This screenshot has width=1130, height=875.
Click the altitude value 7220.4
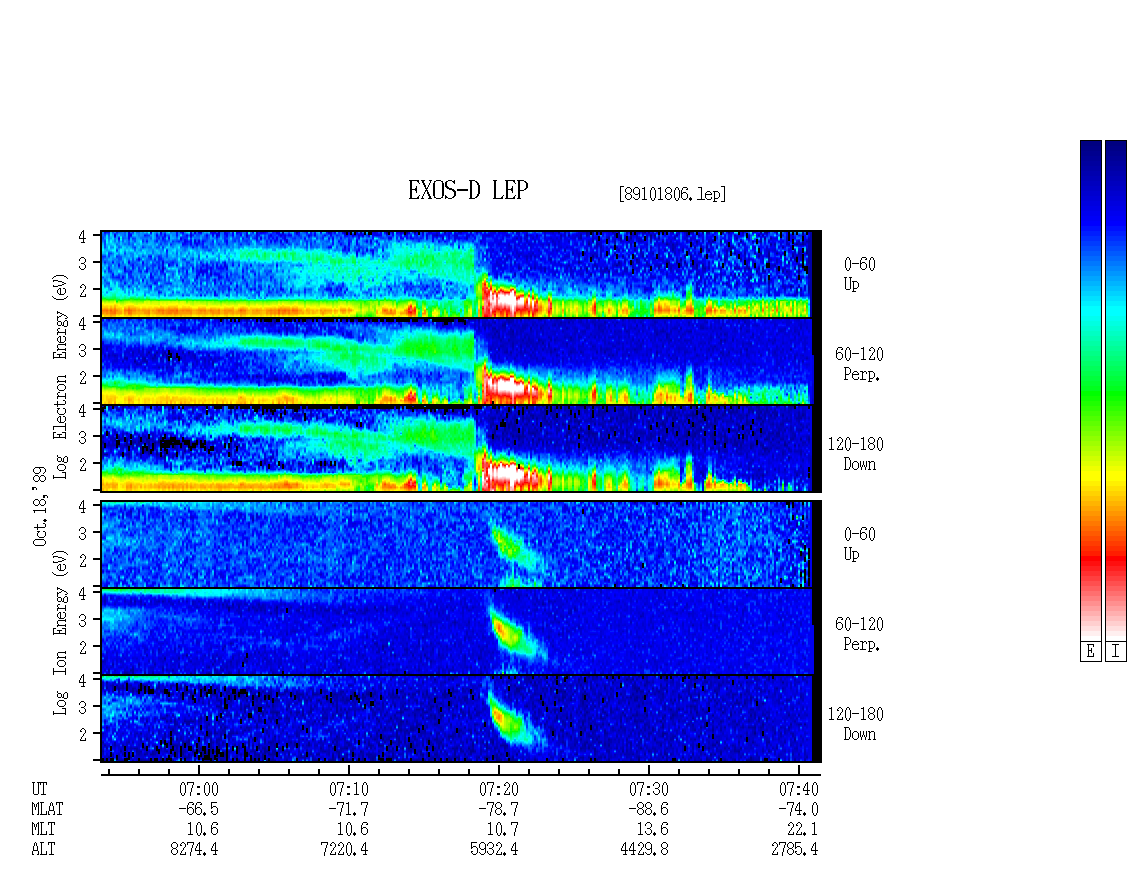tap(344, 850)
